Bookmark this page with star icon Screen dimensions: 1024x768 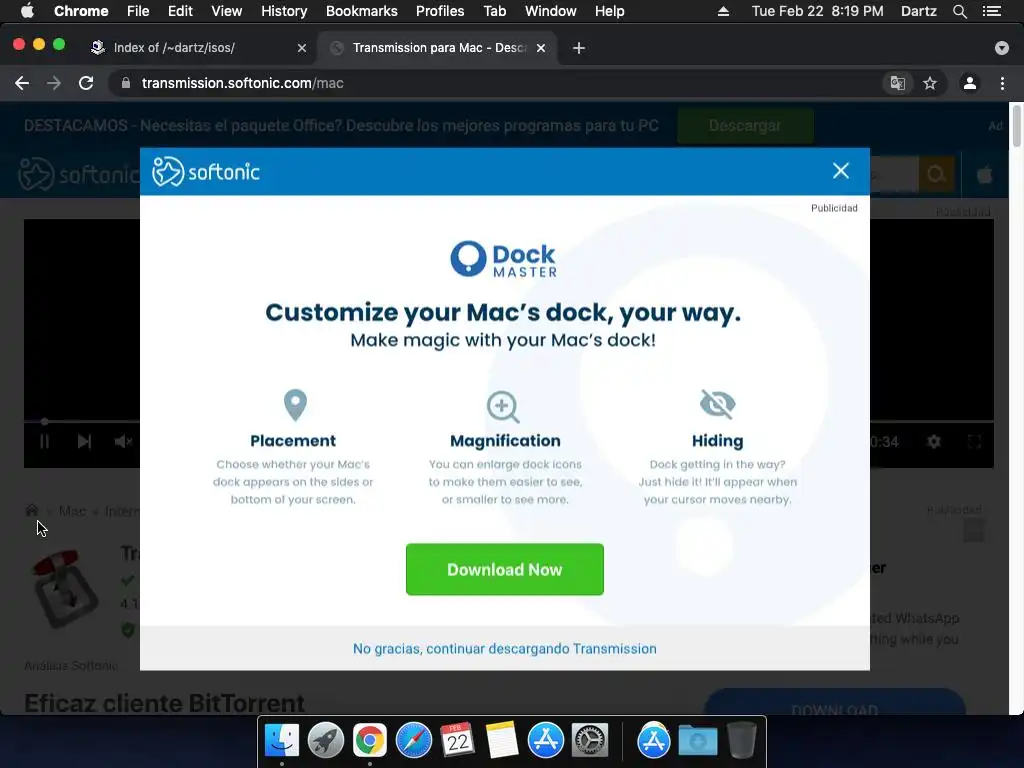pos(930,83)
